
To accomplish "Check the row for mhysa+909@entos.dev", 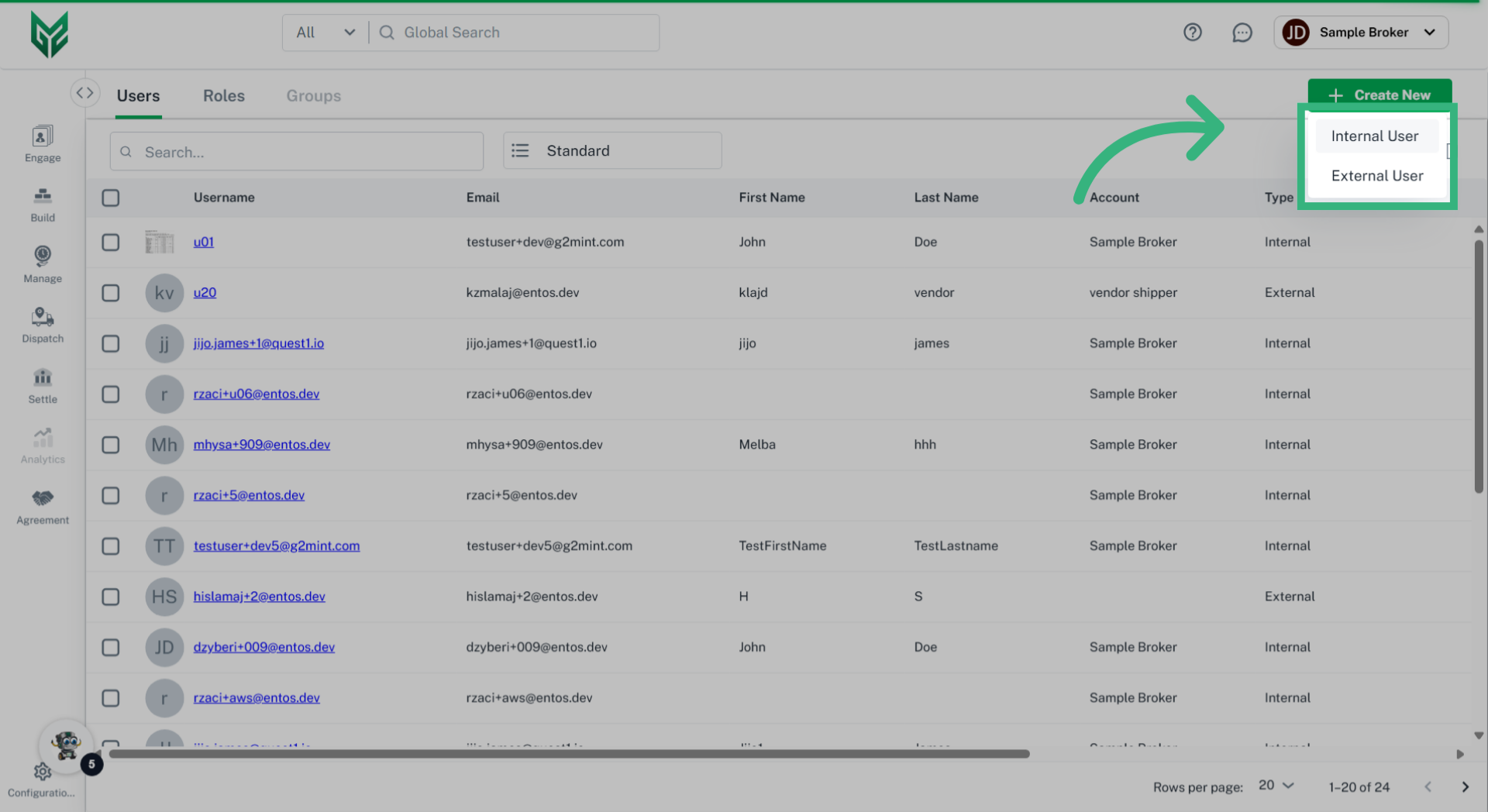I will [x=111, y=445].
